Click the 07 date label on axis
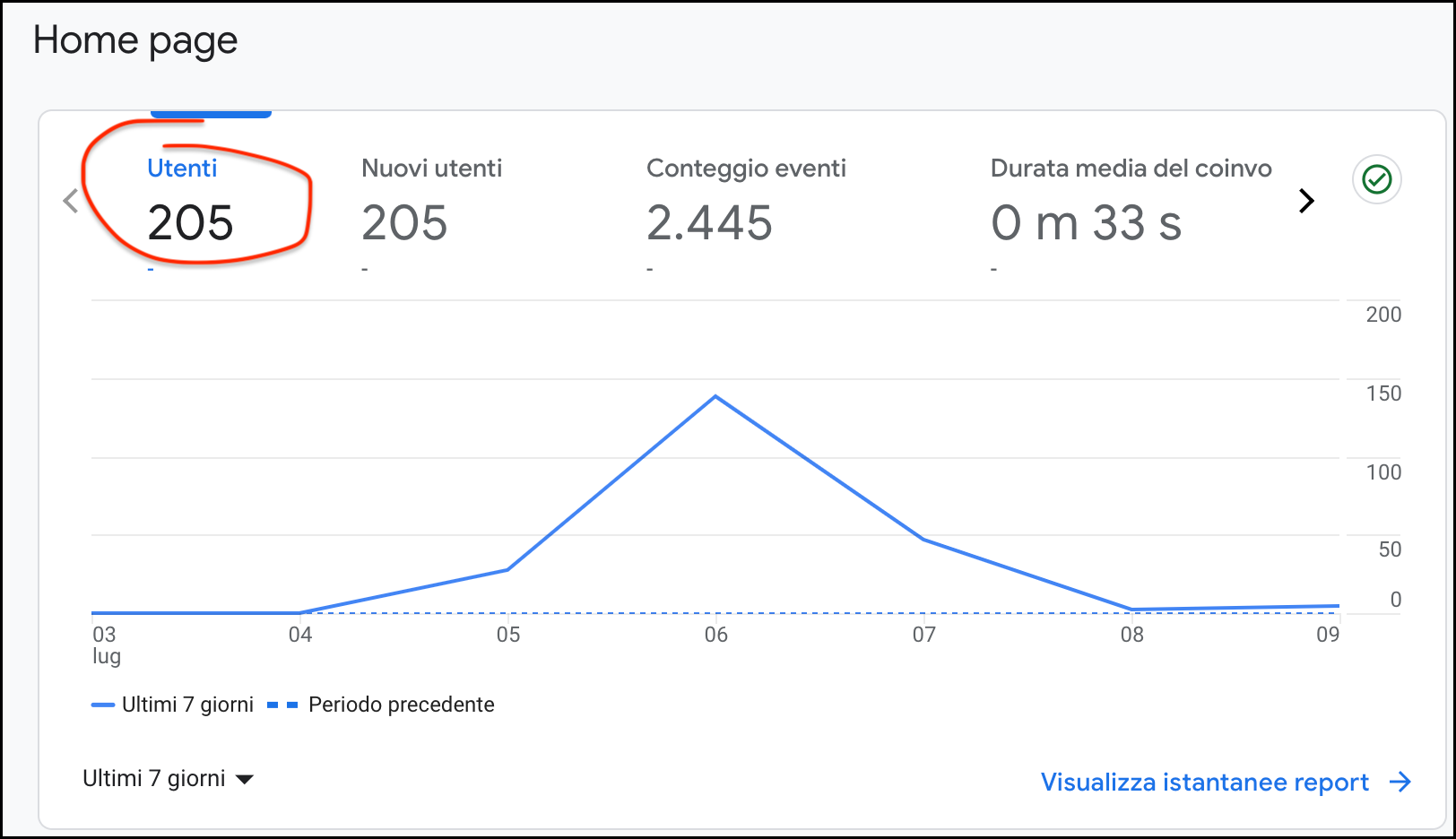Image resolution: width=1456 pixels, height=839 pixels. coord(924,635)
